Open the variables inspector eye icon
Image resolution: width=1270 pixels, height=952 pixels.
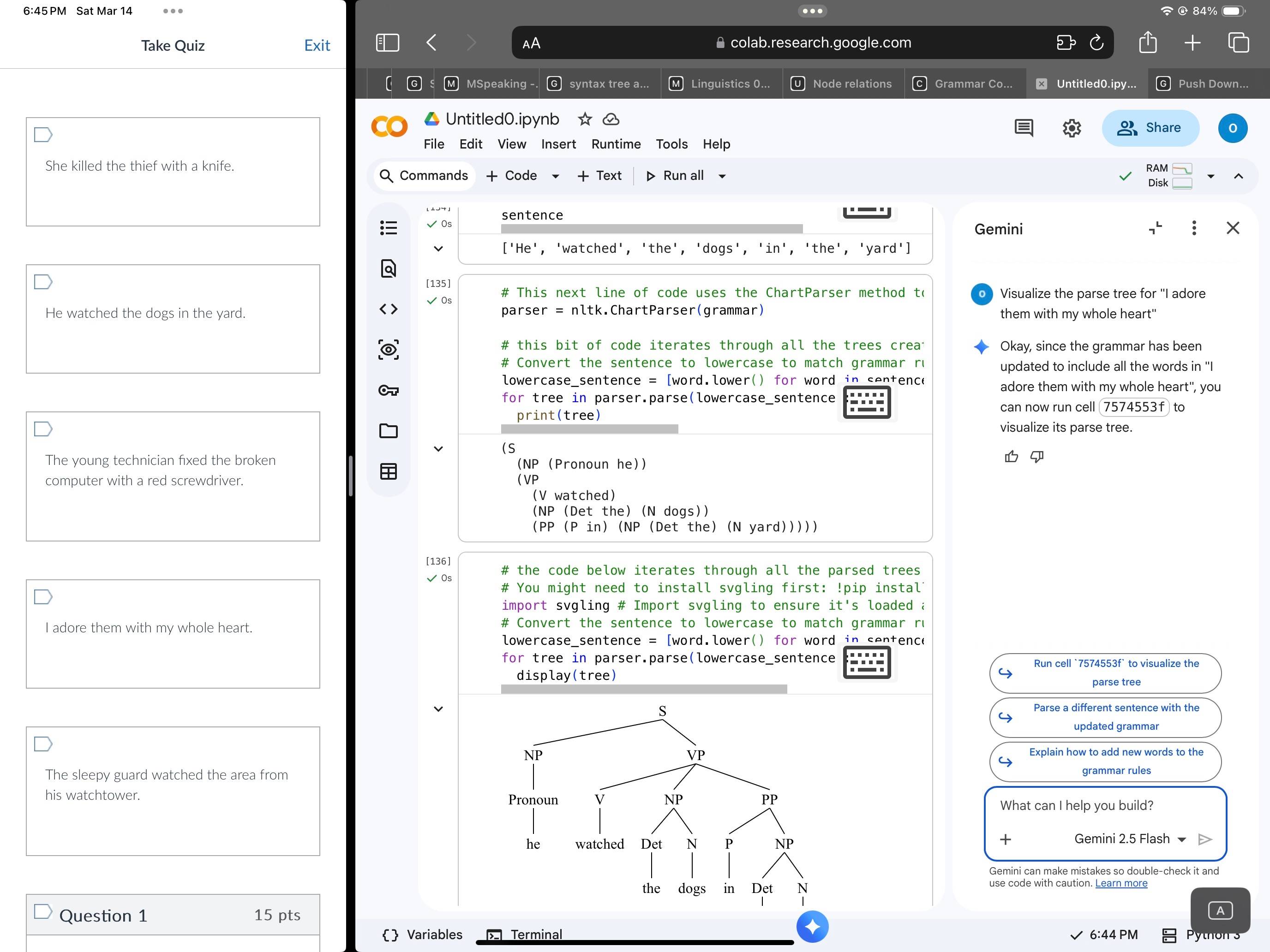tap(389, 350)
